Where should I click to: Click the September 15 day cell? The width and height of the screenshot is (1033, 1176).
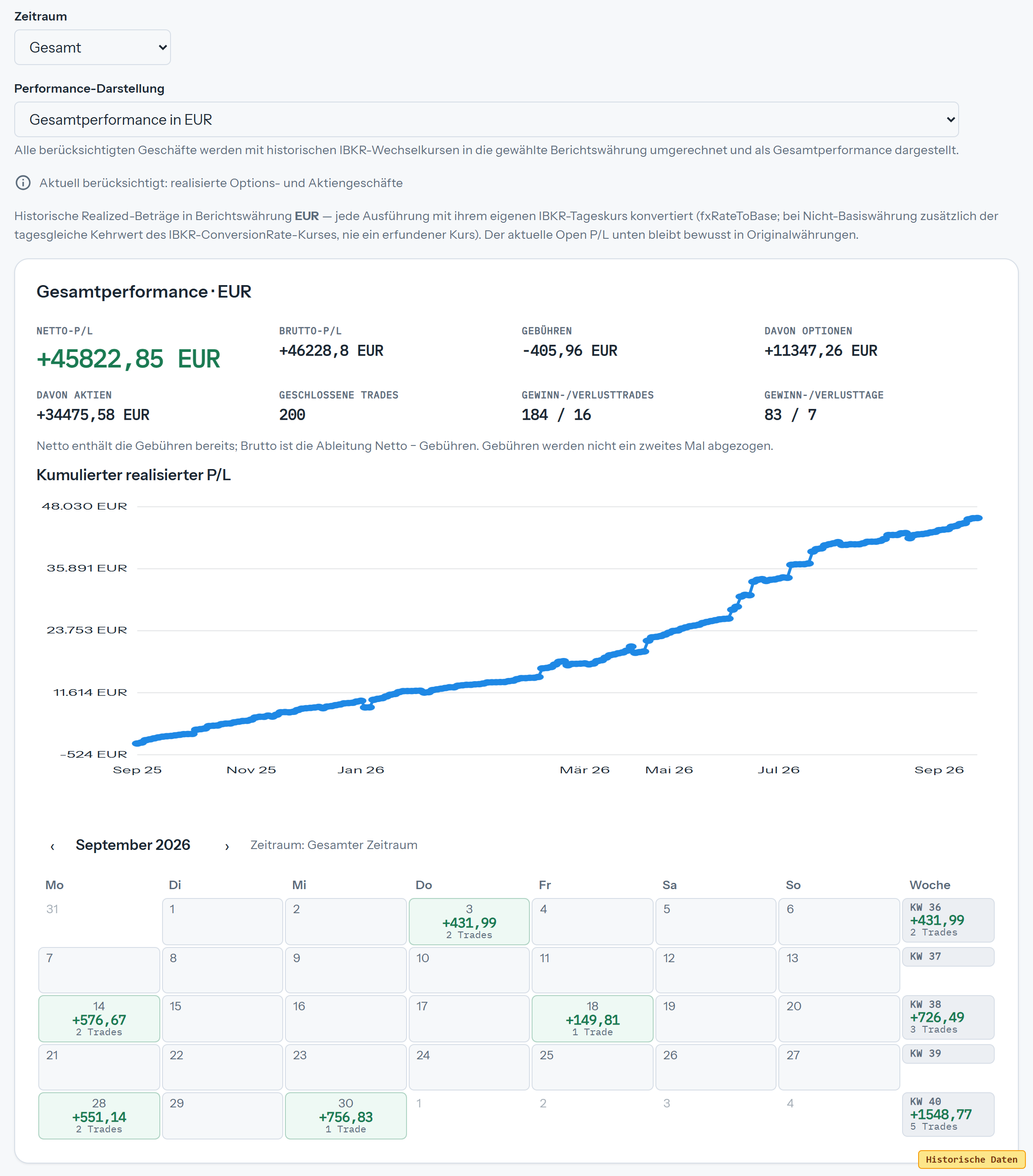pos(223,1018)
